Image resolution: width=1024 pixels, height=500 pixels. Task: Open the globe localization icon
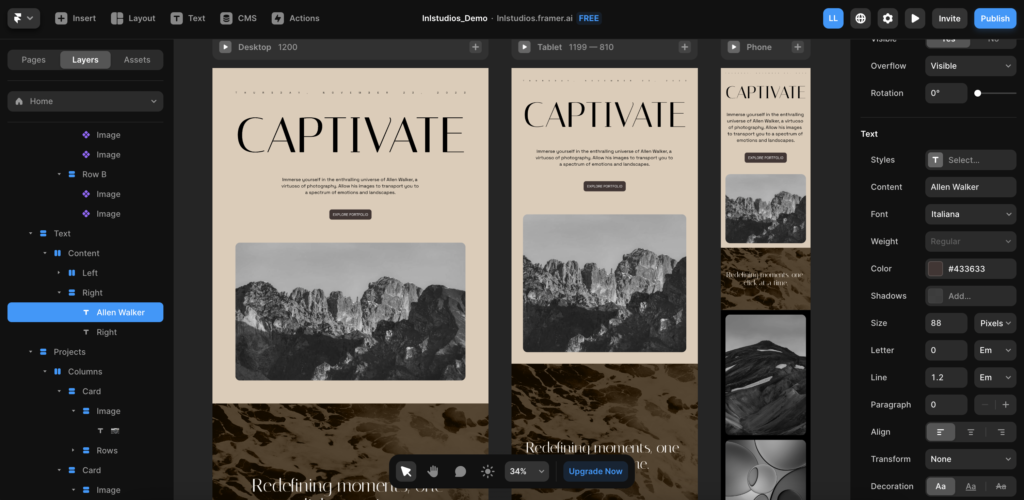(861, 18)
